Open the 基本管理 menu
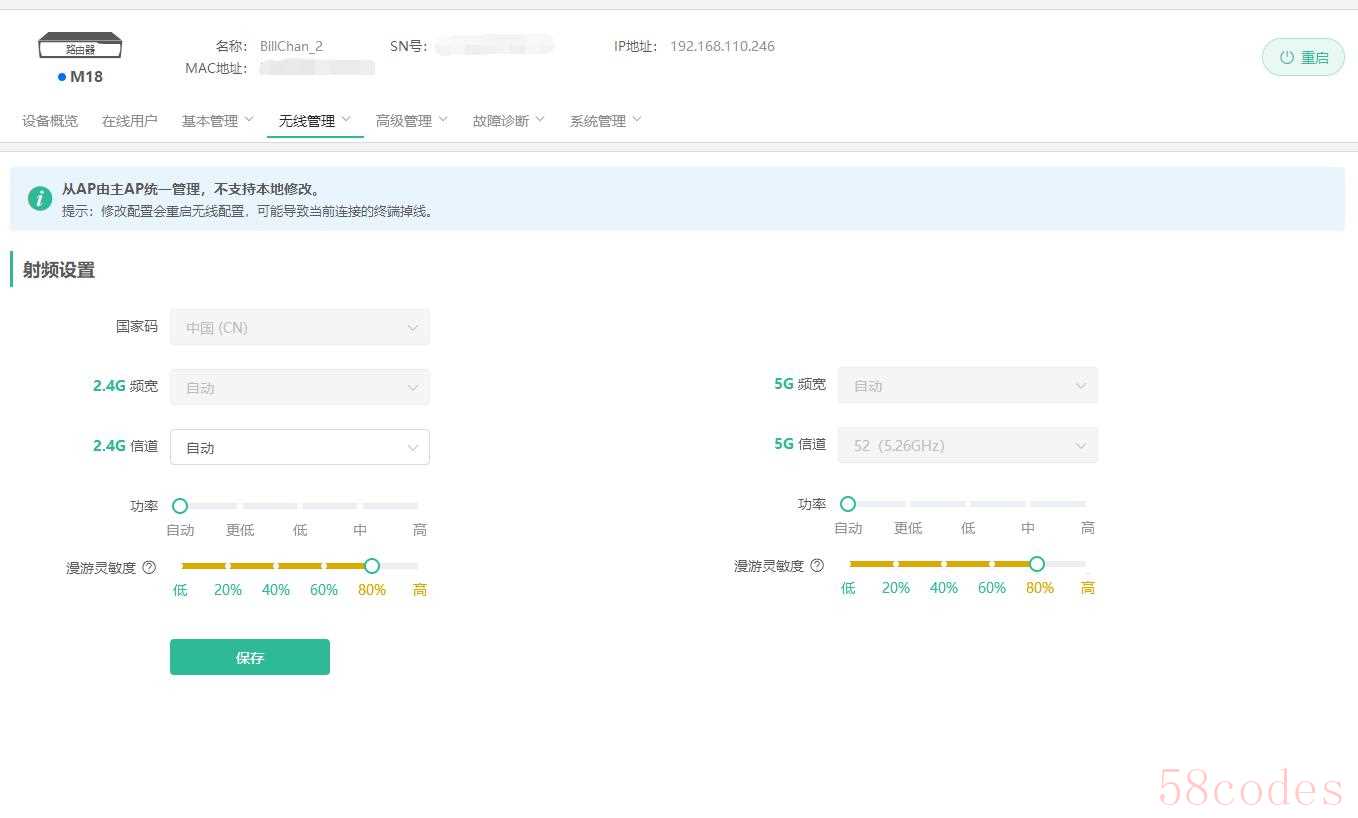This screenshot has width=1358, height=818. tap(217, 121)
